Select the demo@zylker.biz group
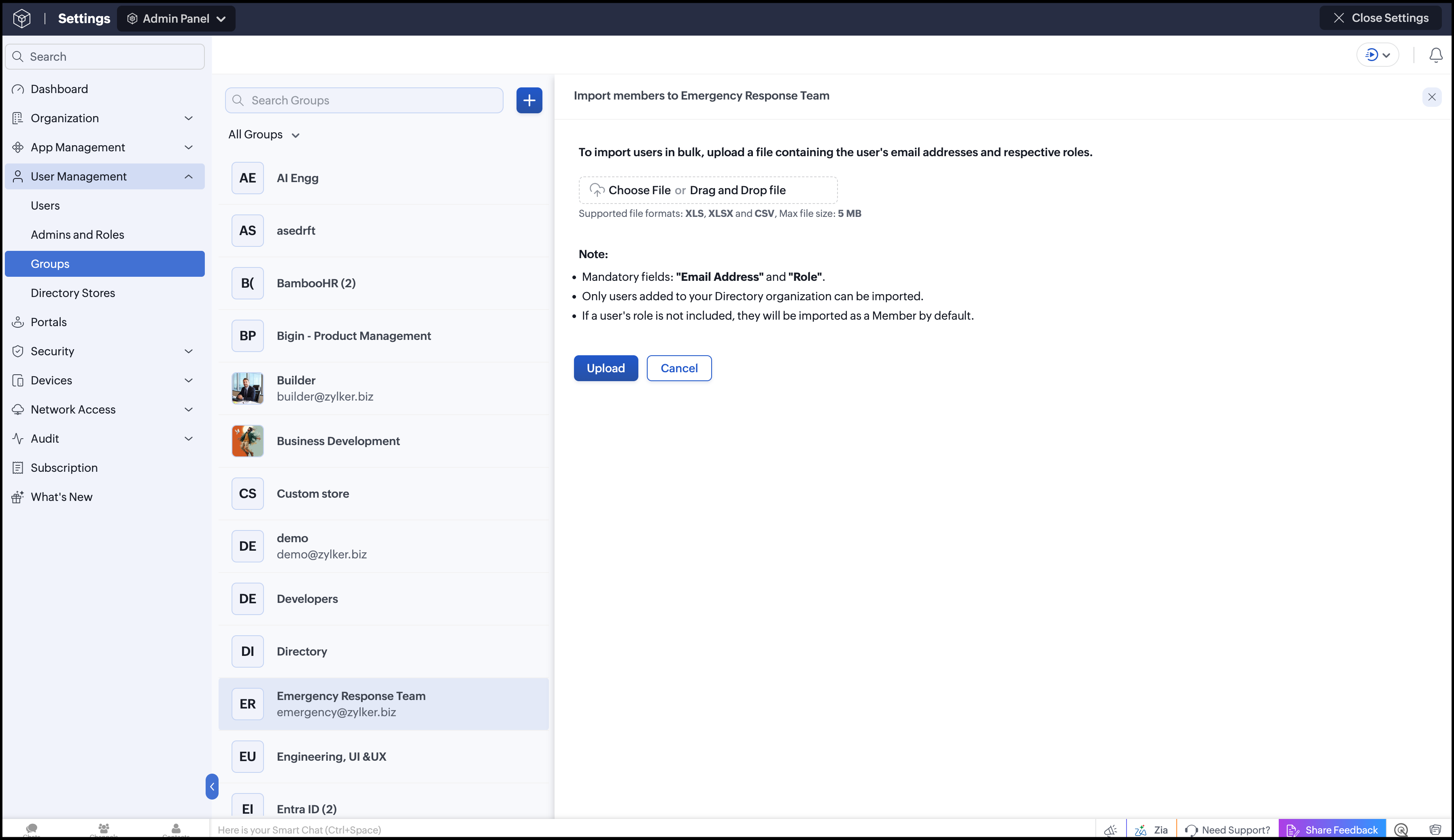Image resolution: width=1454 pixels, height=840 pixels. 384,546
